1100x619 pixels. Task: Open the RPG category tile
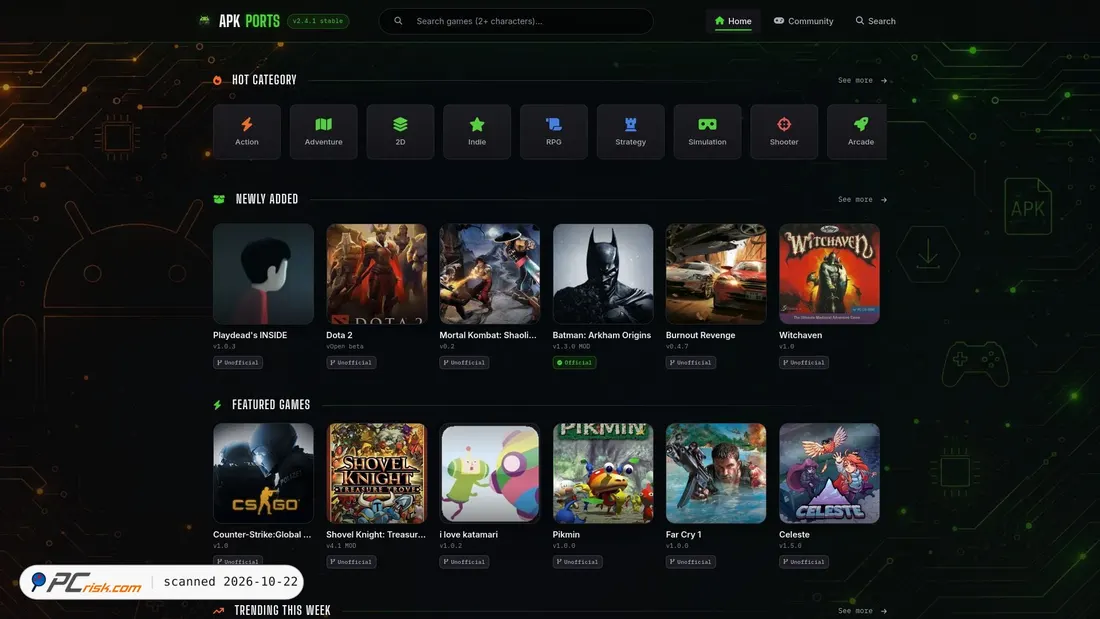(554, 132)
